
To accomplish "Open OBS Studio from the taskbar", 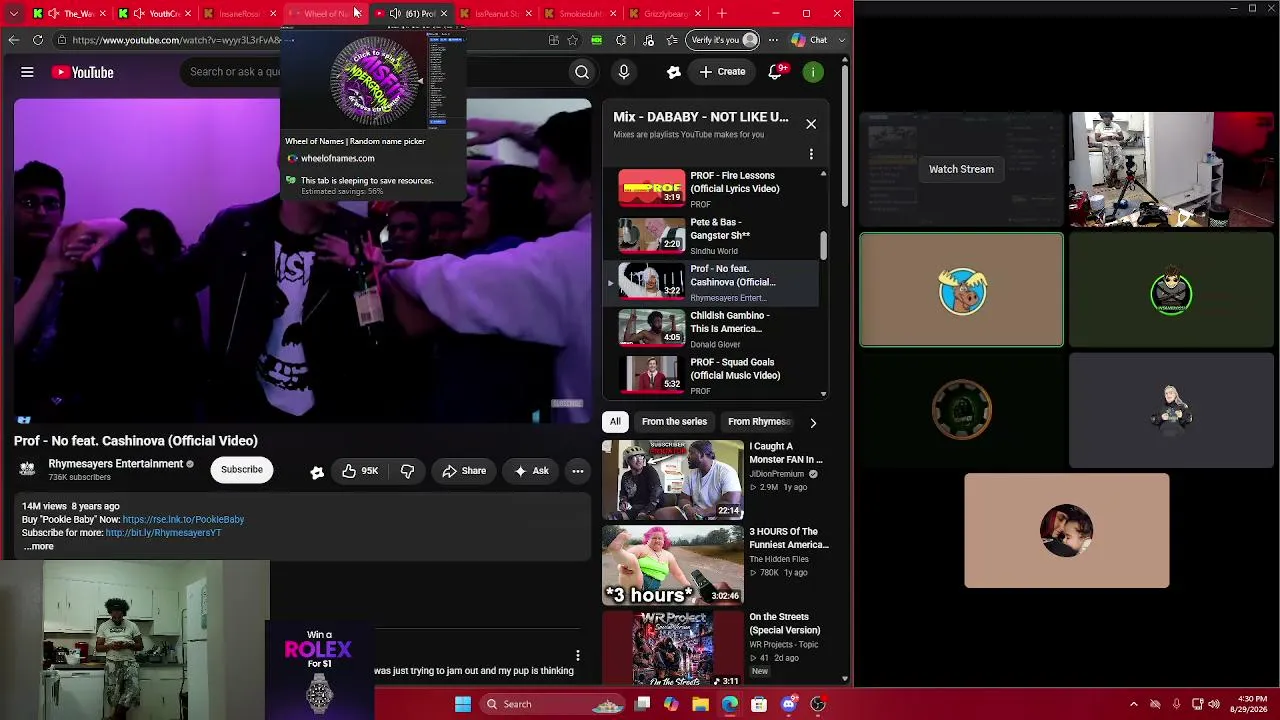I will [x=817, y=704].
